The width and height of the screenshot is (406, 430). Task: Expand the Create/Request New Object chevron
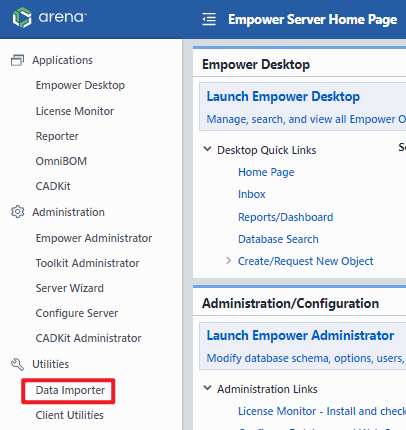tap(228, 260)
